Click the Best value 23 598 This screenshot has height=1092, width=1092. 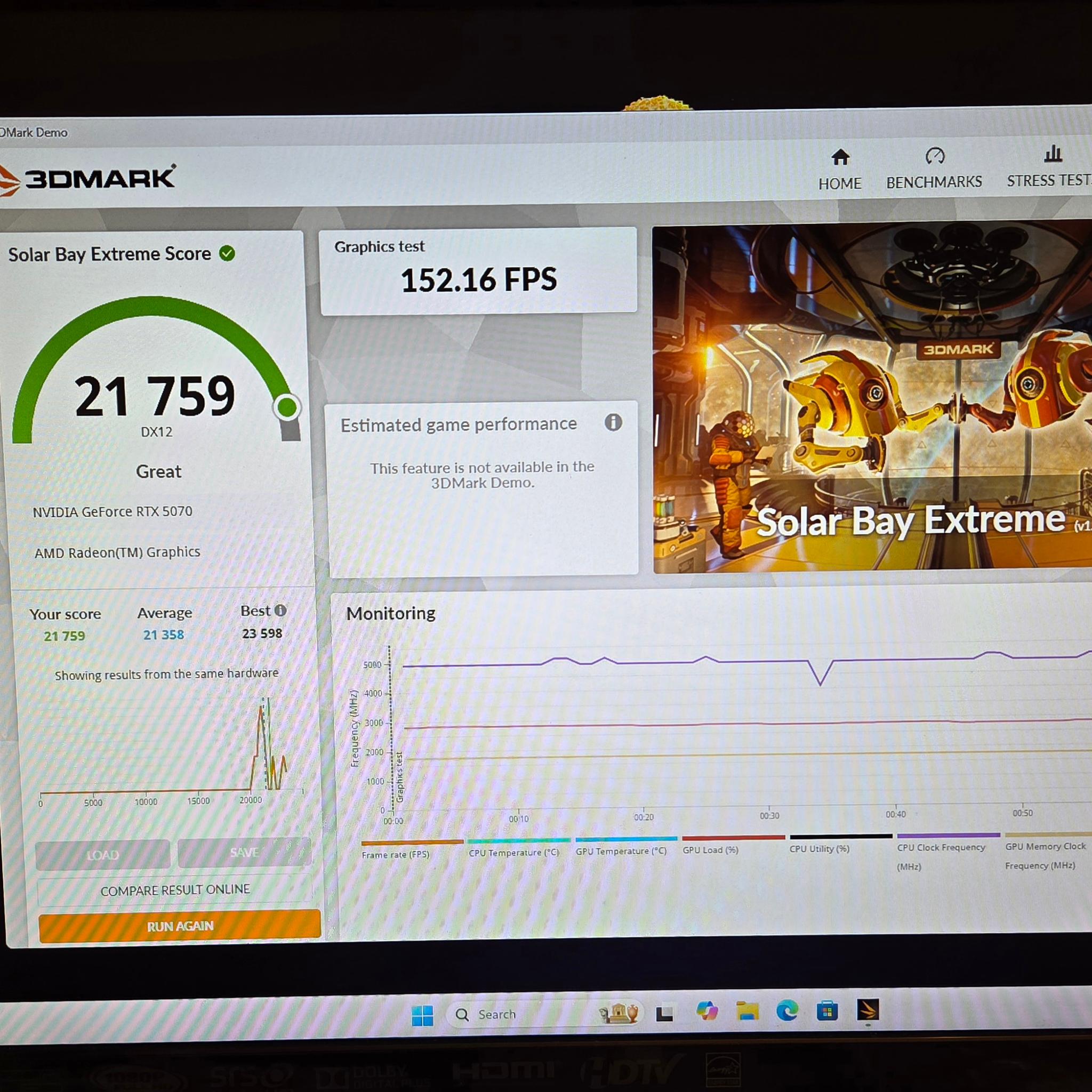pyautogui.click(x=262, y=633)
